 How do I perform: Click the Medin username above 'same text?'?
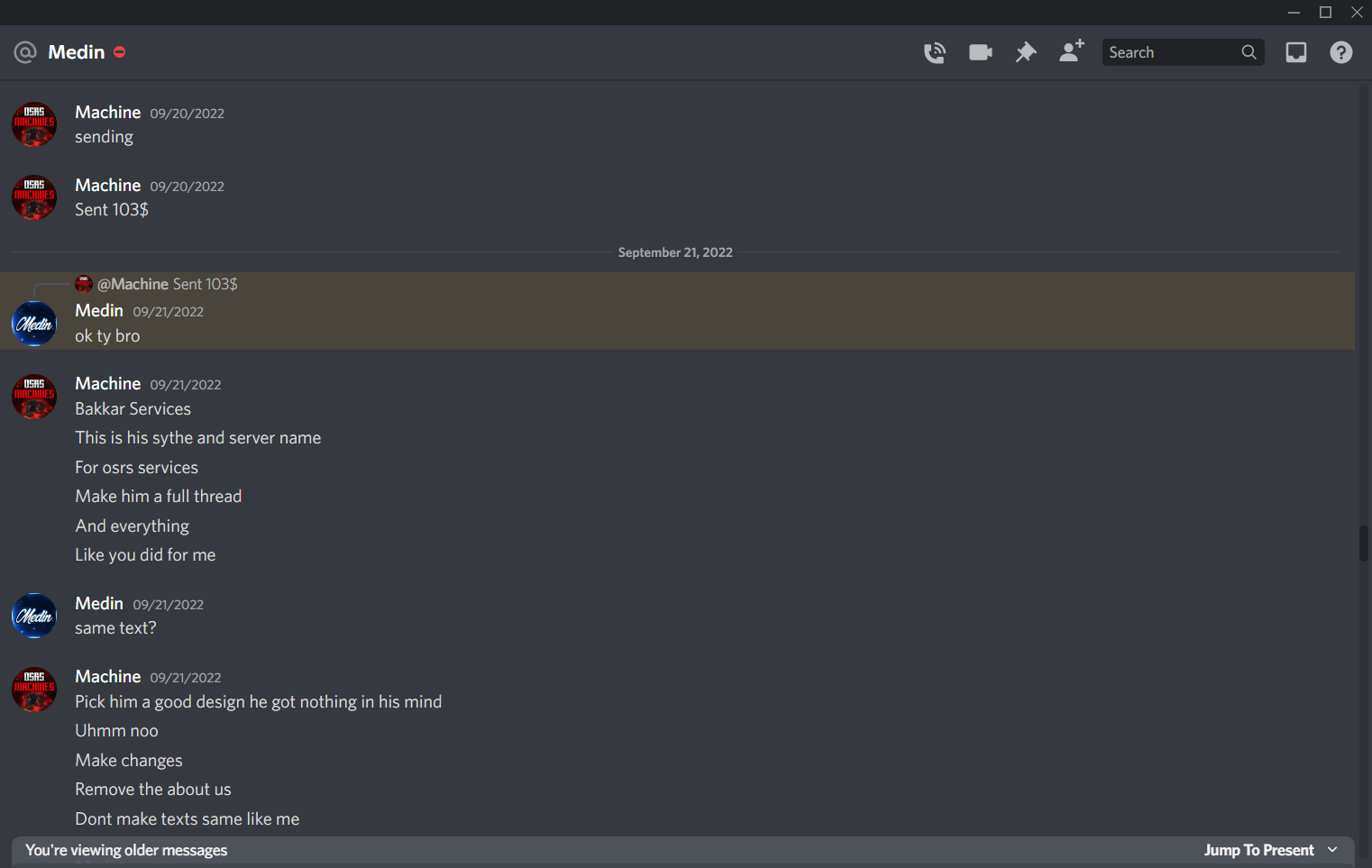click(x=99, y=603)
